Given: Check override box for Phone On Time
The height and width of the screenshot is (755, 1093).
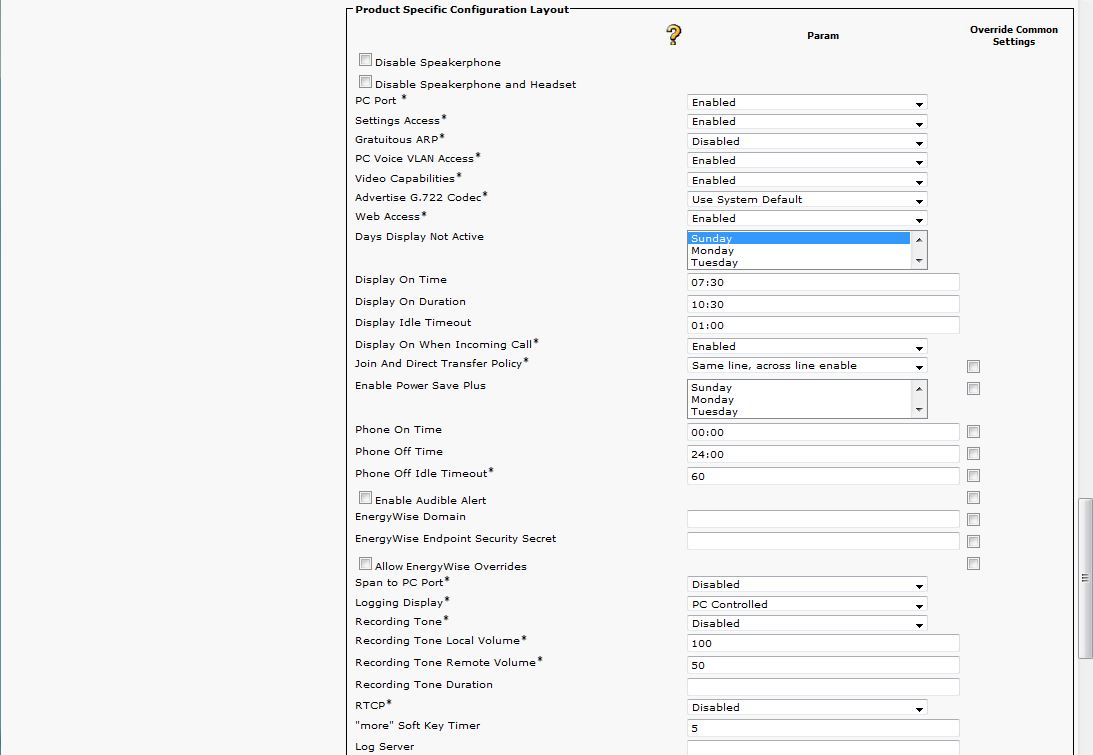Looking at the screenshot, I should [x=973, y=432].
